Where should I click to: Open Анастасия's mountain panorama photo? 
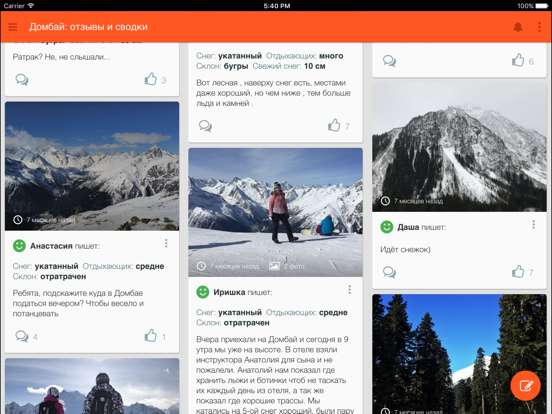(92, 166)
